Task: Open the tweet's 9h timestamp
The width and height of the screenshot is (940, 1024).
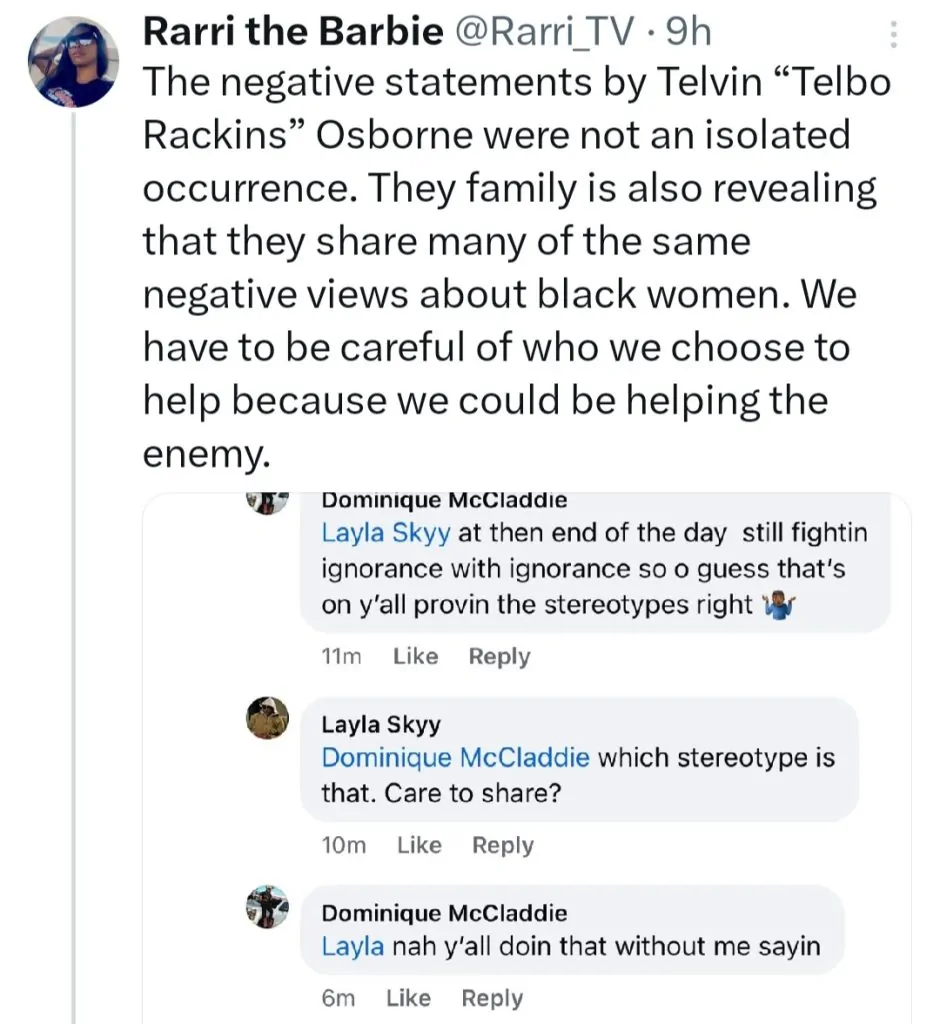Action: pos(689,33)
